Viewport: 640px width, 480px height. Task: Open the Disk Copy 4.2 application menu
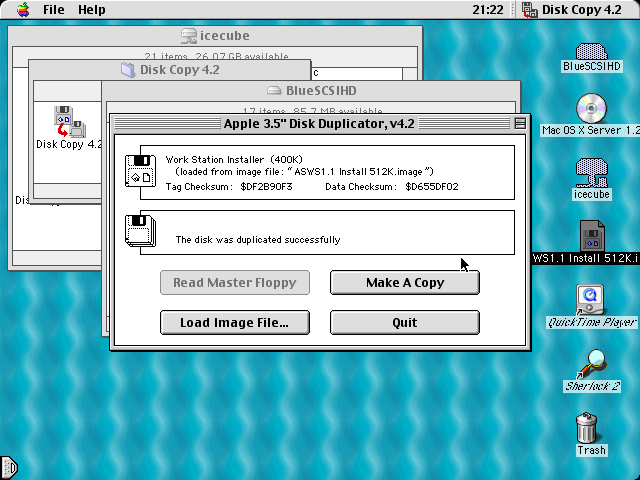click(x=571, y=9)
